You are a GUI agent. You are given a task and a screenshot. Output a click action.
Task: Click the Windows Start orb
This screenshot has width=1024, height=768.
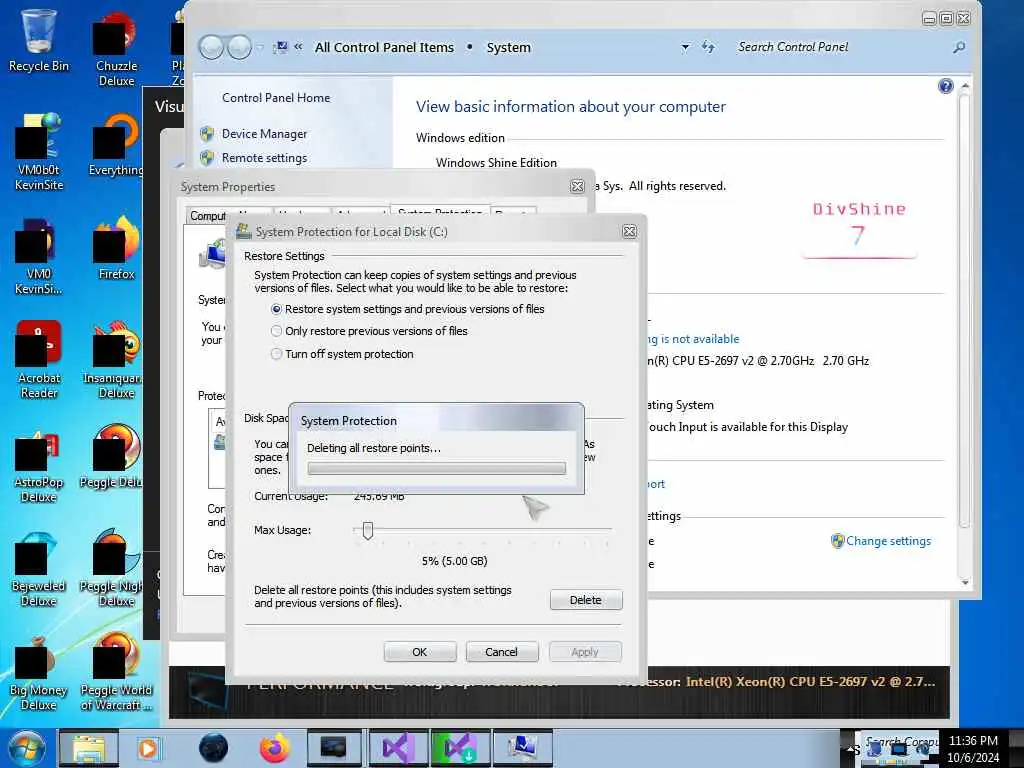click(26, 748)
